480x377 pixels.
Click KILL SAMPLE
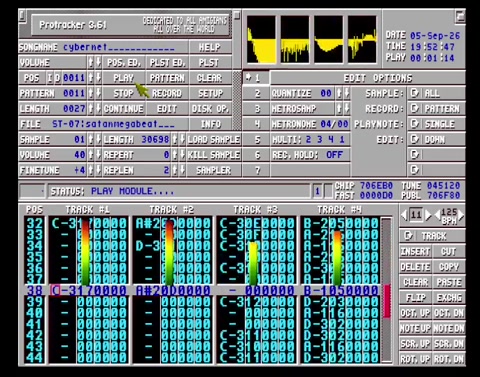coord(214,155)
